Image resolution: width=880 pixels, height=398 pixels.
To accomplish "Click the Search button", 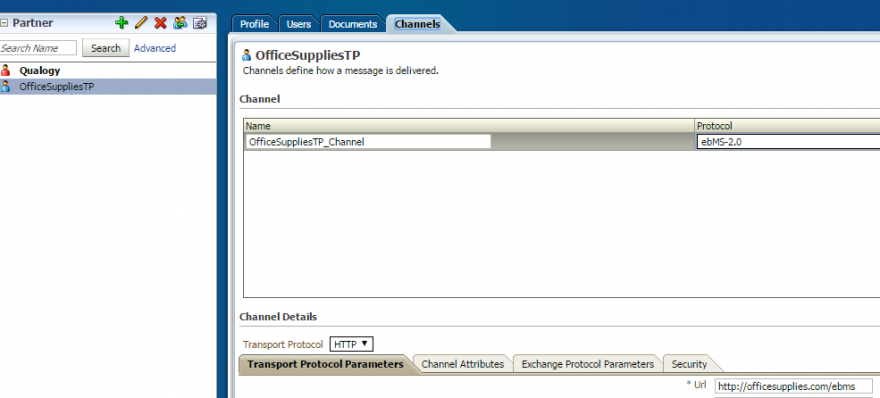I will (106, 48).
